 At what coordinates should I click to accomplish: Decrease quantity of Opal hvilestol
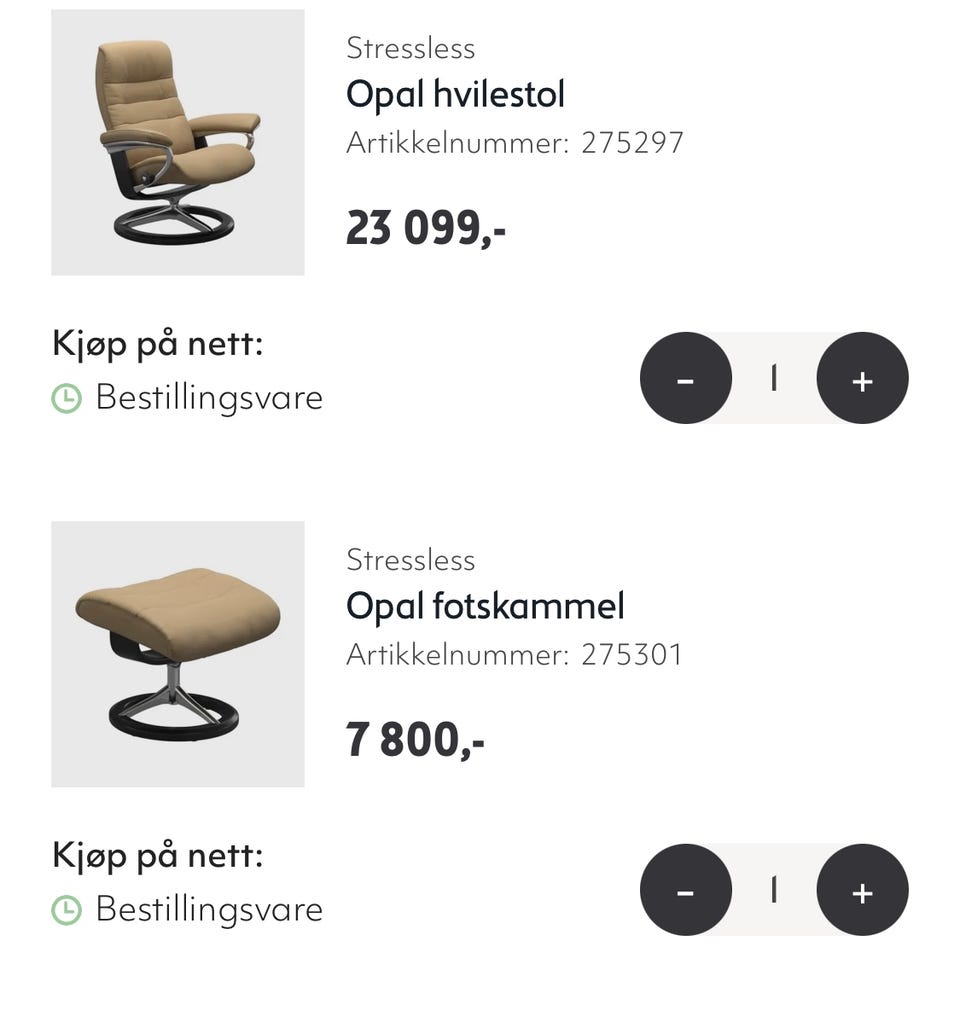pos(686,379)
